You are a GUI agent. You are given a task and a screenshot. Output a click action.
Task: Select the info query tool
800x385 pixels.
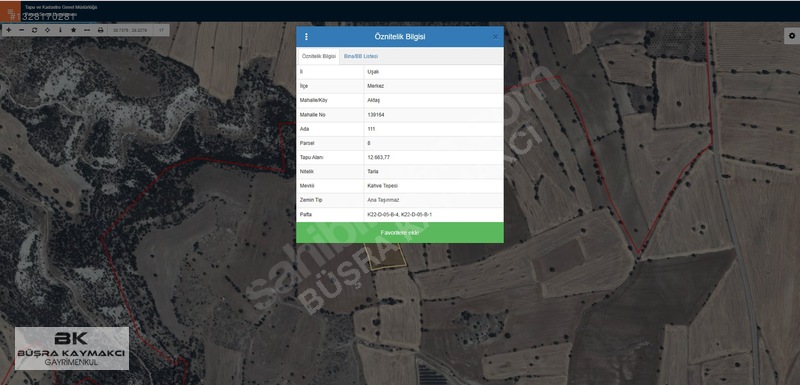click(x=61, y=30)
